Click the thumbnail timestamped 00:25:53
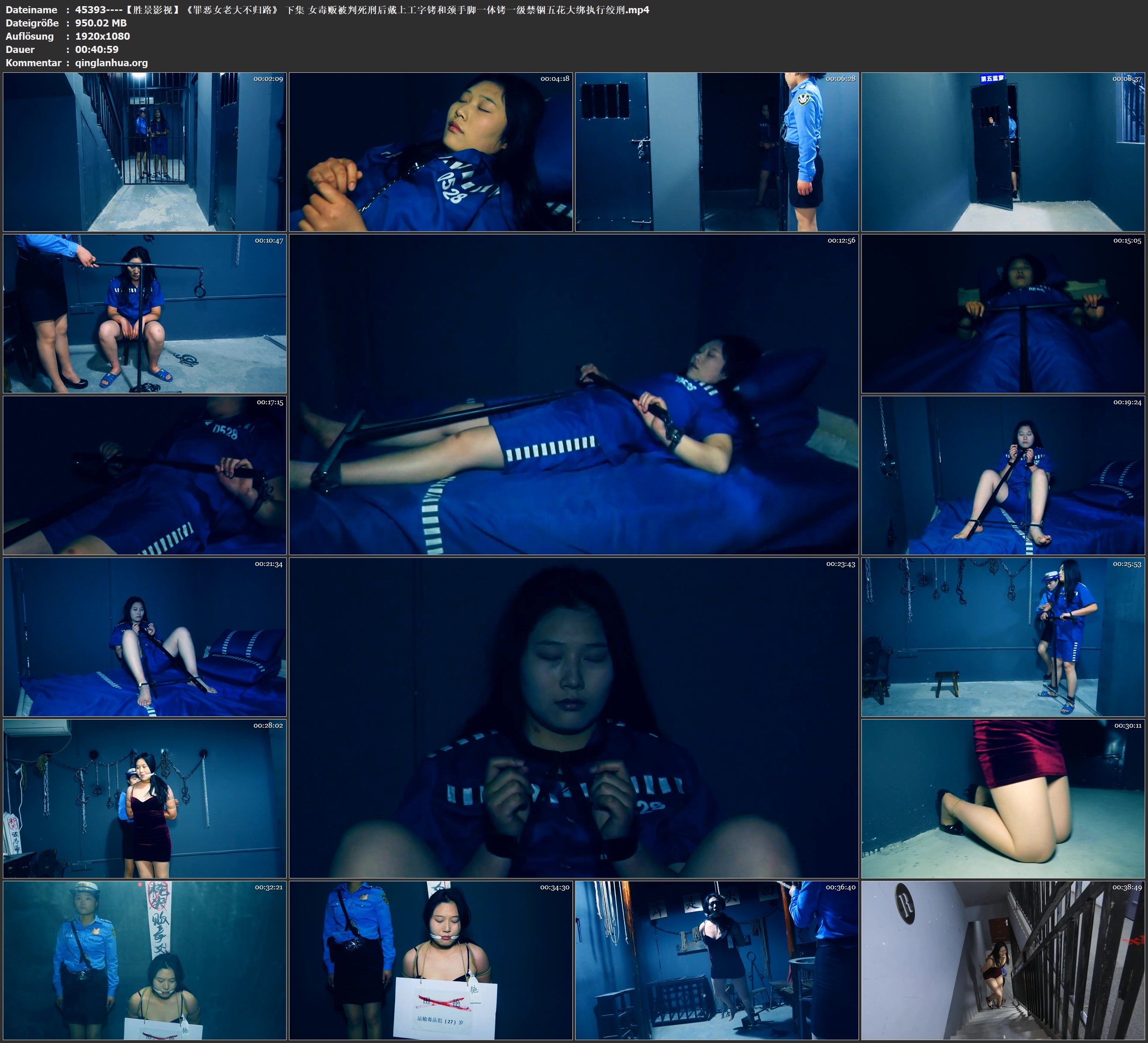Image resolution: width=1148 pixels, height=1043 pixels. (x=1003, y=636)
